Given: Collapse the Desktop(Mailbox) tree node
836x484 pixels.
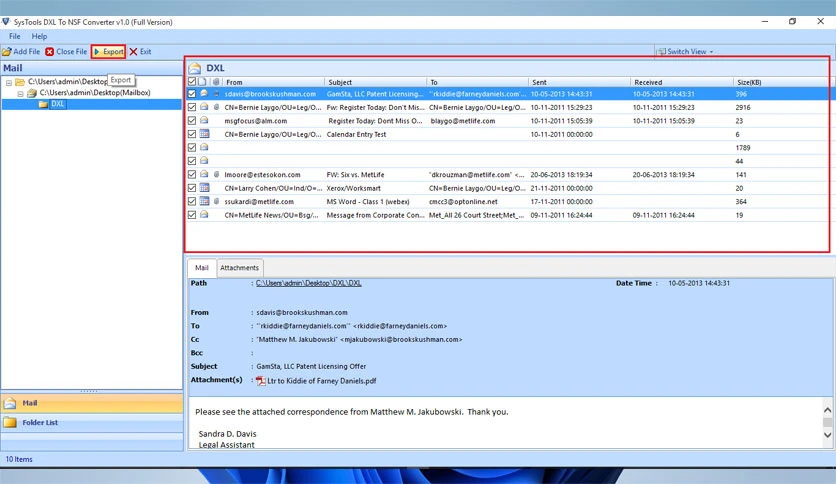Looking at the screenshot, I should pyautogui.click(x=20, y=94).
